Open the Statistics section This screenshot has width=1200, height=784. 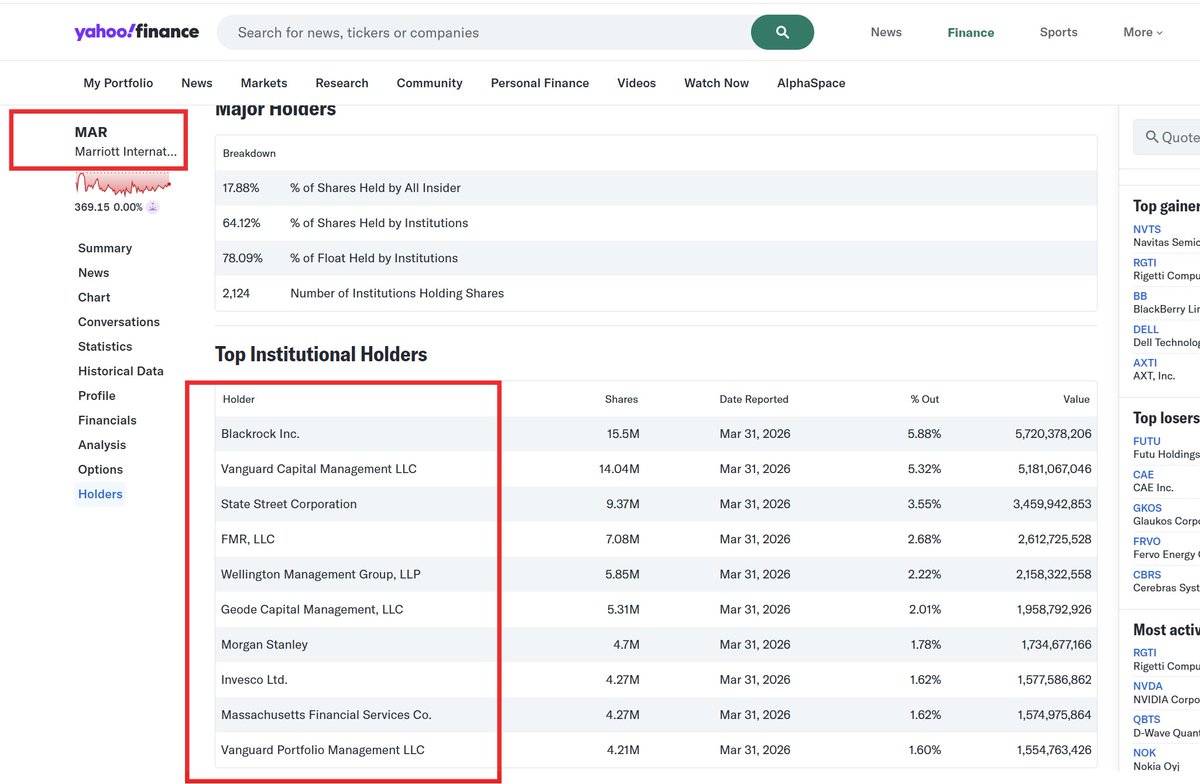point(105,346)
